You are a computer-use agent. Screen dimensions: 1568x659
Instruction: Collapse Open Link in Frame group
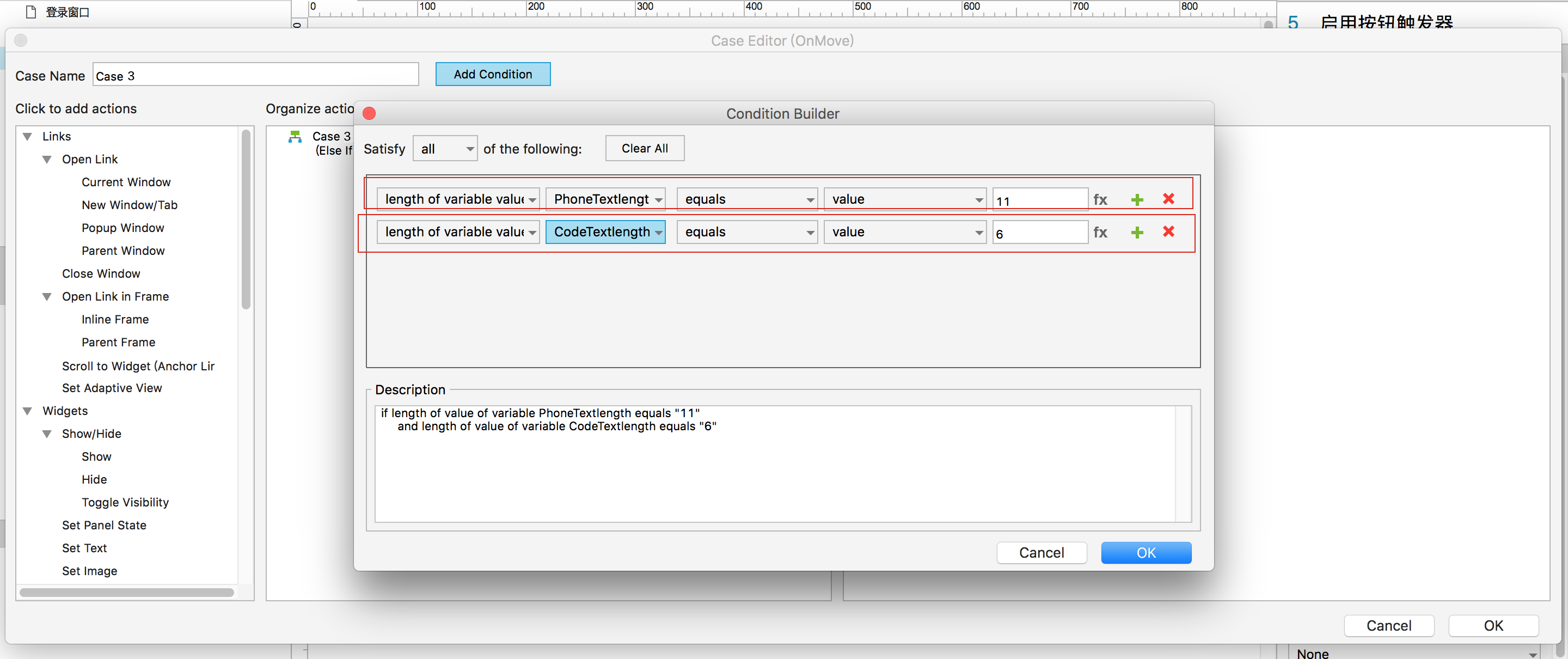pyautogui.click(x=47, y=297)
